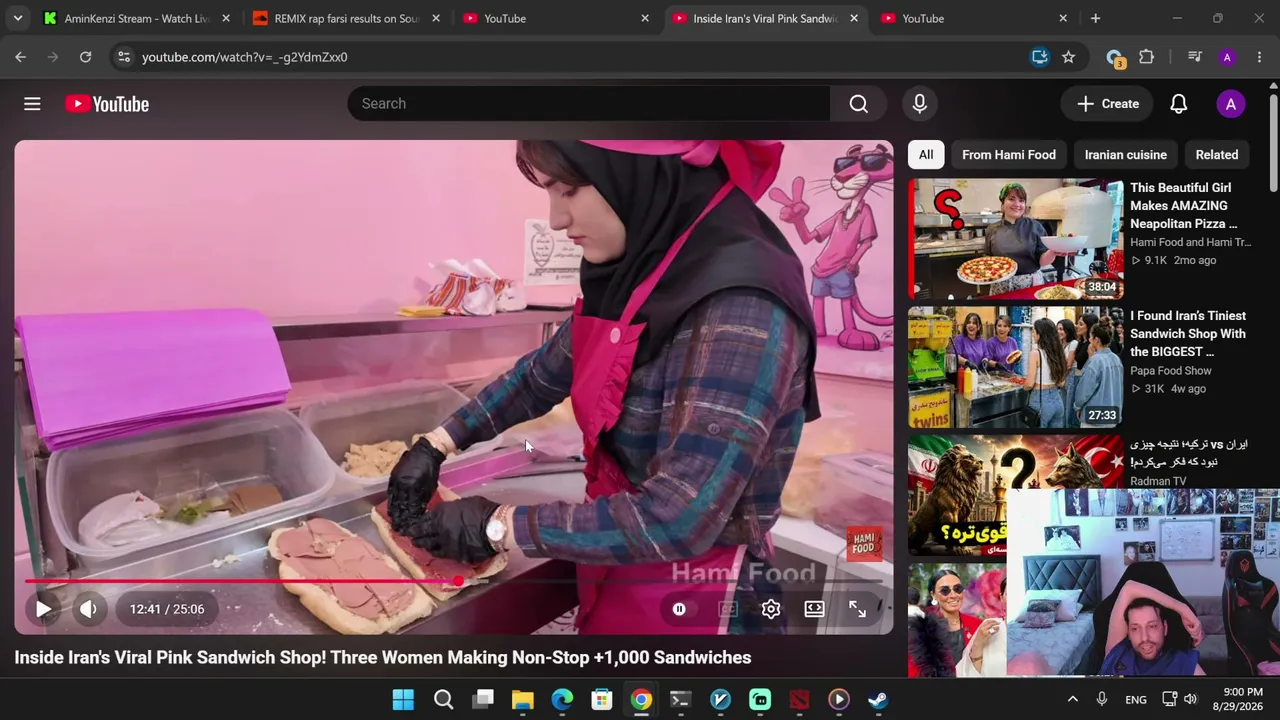This screenshot has width=1280, height=720.
Task: Open video player settings gear
Action: pyautogui.click(x=771, y=609)
